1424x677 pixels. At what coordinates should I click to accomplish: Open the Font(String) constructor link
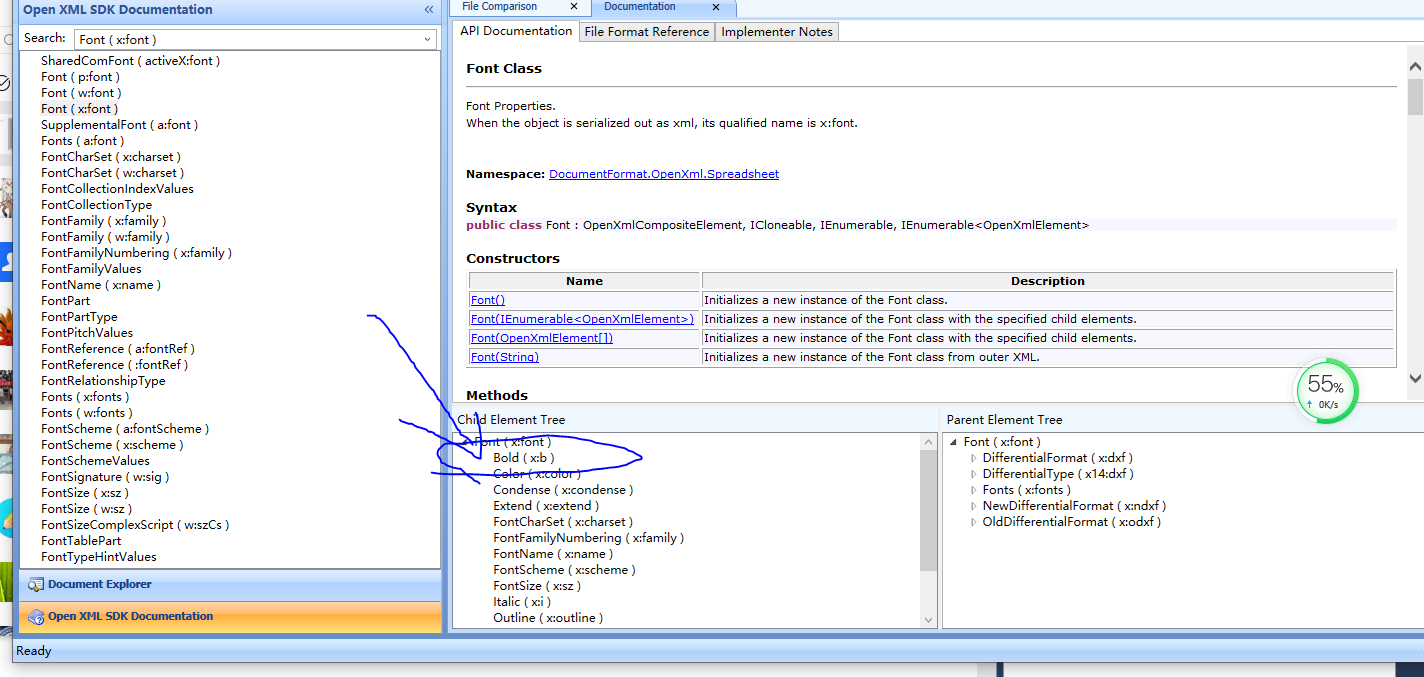tap(505, 357)
